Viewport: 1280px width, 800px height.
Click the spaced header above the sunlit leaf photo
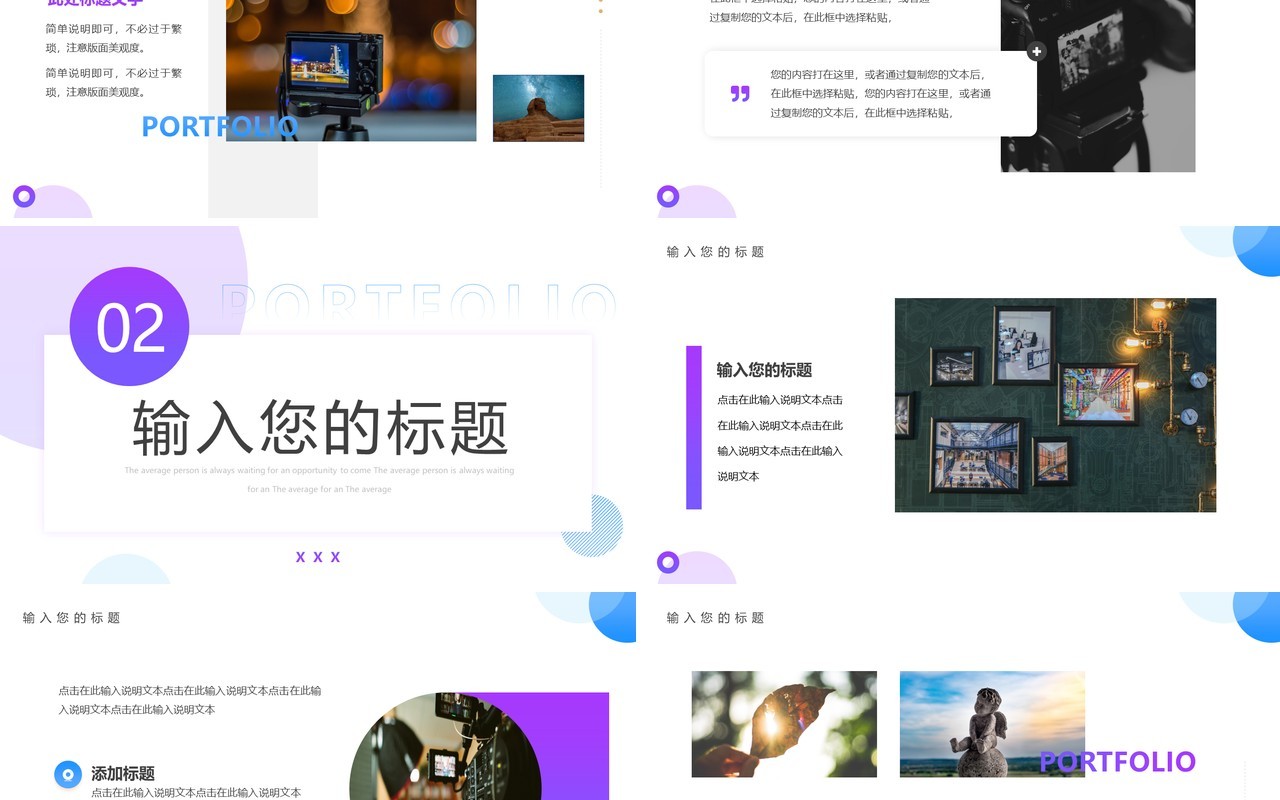tap(715, 618)
